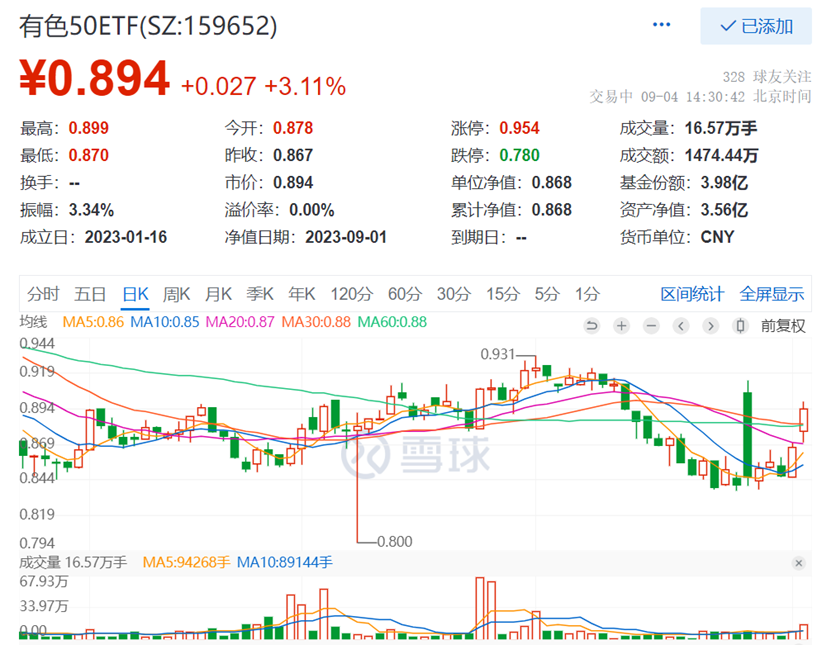This screenshot has height=645, width=831.
Task: Click the 已添加 added button
Action: [756, 26]
